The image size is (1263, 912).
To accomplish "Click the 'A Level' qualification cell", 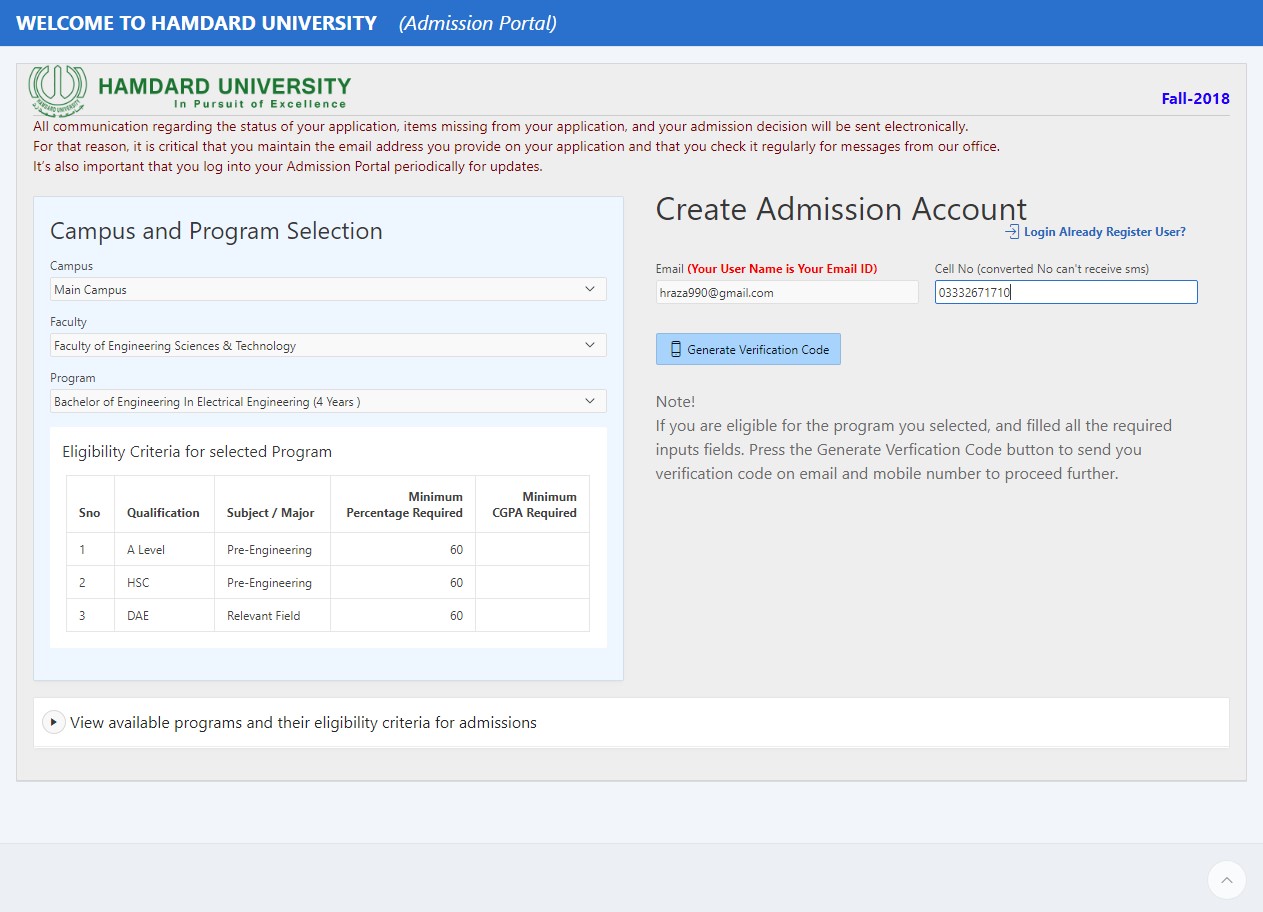I will tap(164, 549).
